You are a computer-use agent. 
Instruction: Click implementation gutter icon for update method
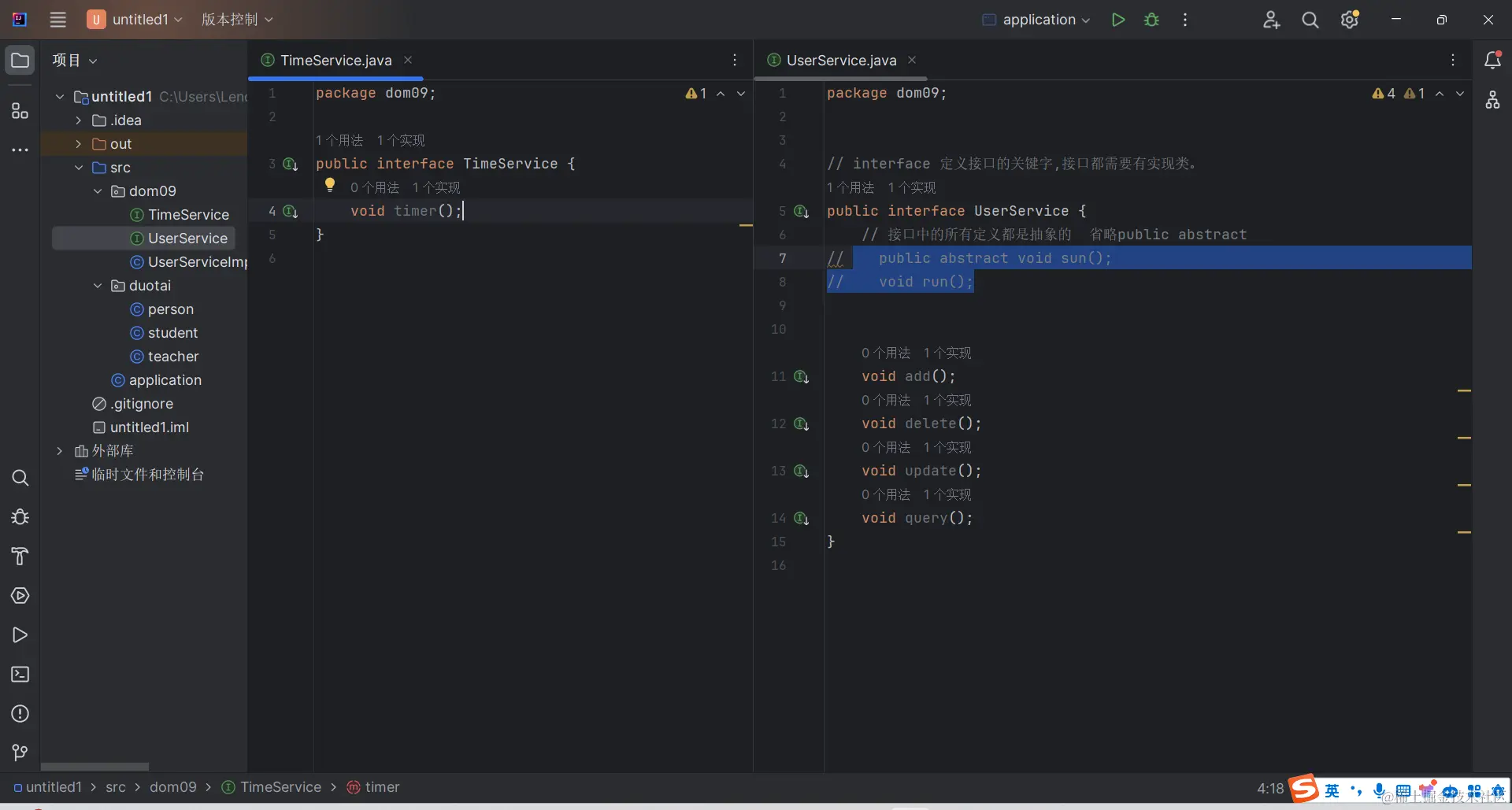[801, 471]
